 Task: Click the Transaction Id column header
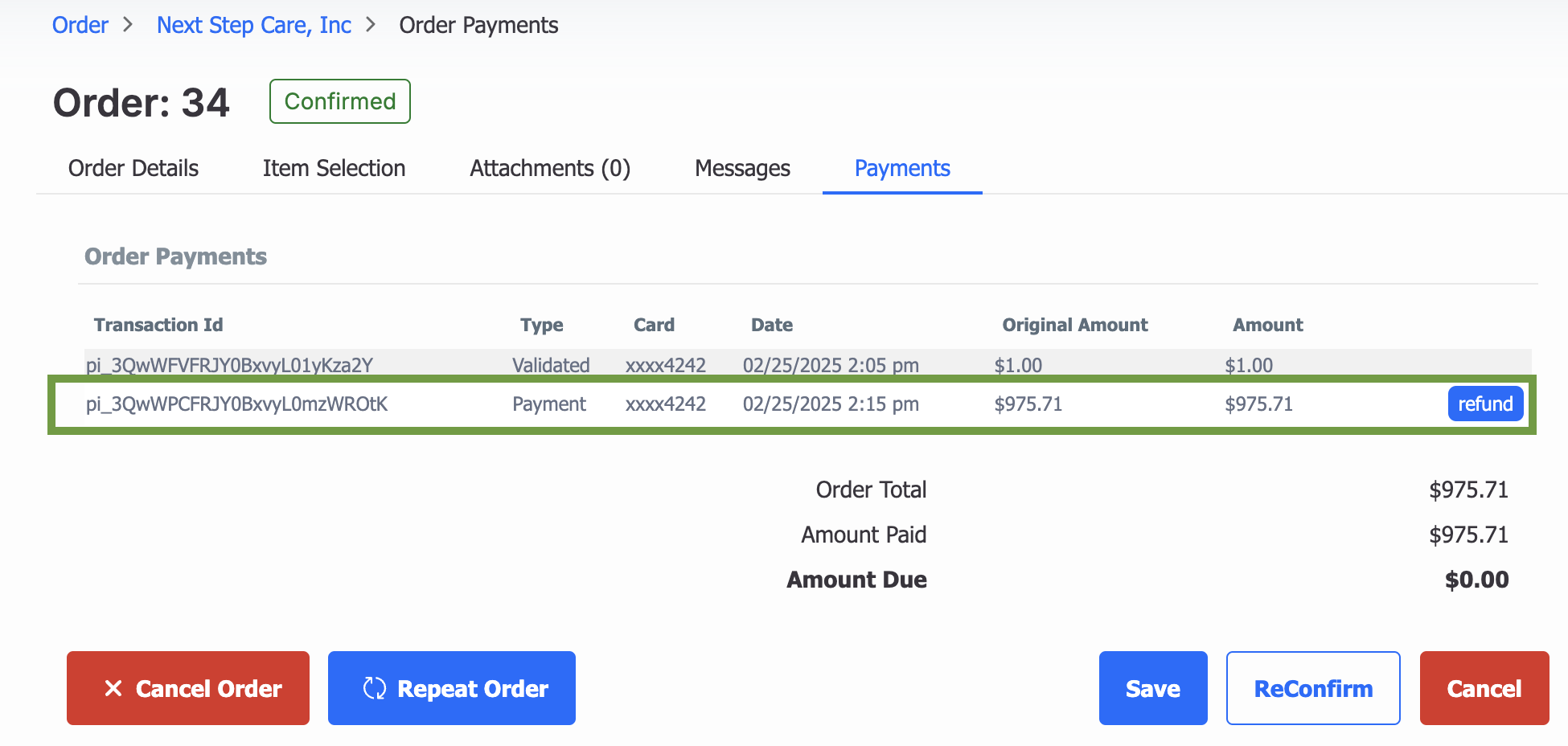[x=158, y=325]
